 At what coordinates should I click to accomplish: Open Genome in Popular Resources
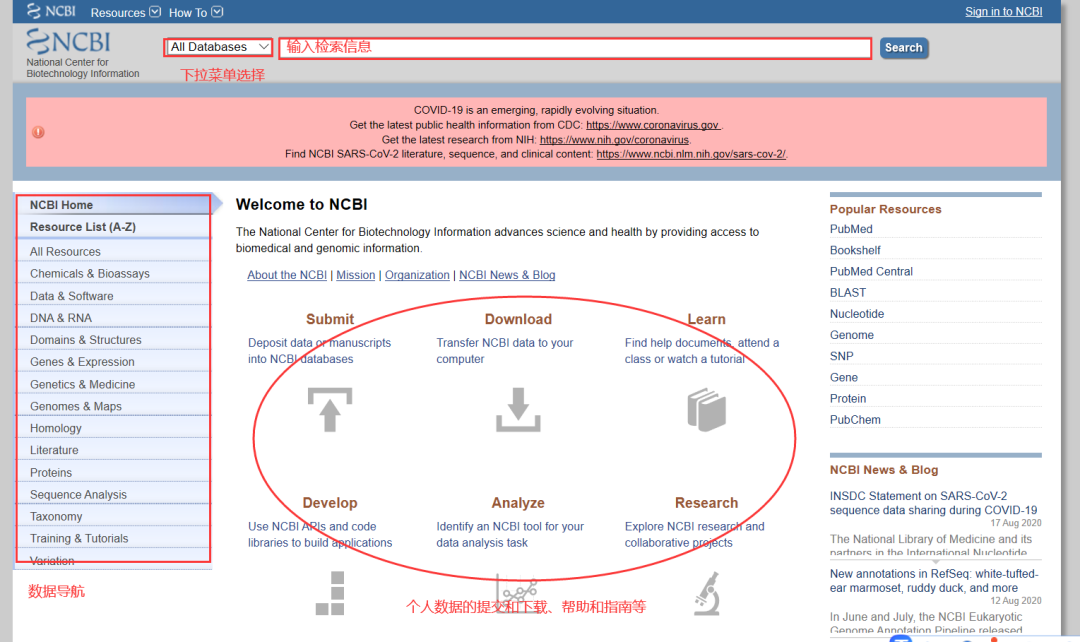click(x=852, y=335)
